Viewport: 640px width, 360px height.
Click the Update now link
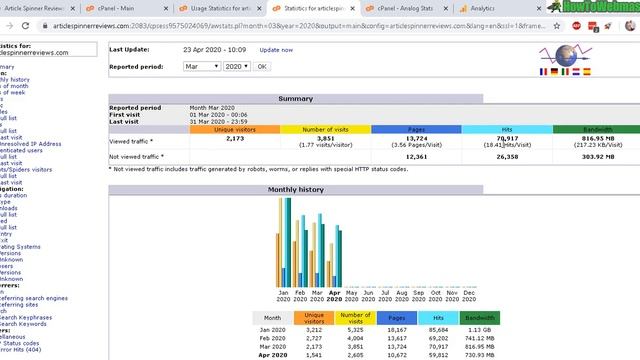[276, 50]
